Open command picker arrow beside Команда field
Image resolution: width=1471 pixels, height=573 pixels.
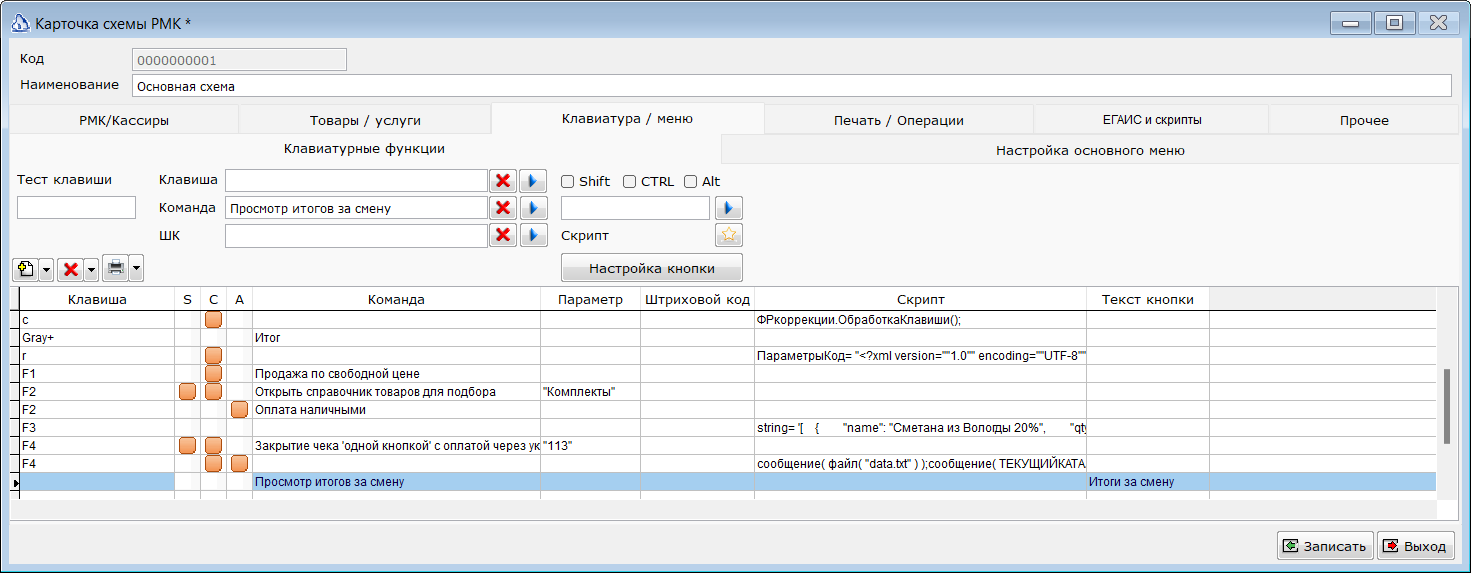coord(533,208)
